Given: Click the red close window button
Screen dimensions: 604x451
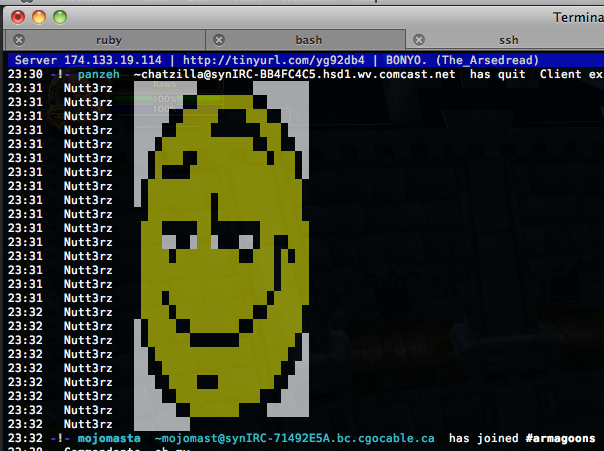Looking at the screenshot, I should (18, 17).
